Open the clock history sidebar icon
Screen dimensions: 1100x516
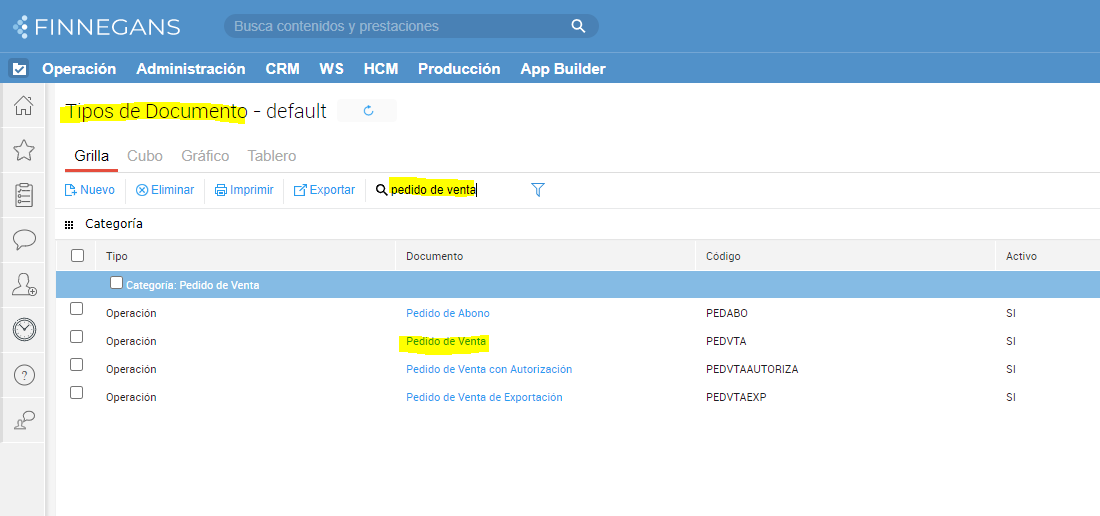click(x=24, y=329)
